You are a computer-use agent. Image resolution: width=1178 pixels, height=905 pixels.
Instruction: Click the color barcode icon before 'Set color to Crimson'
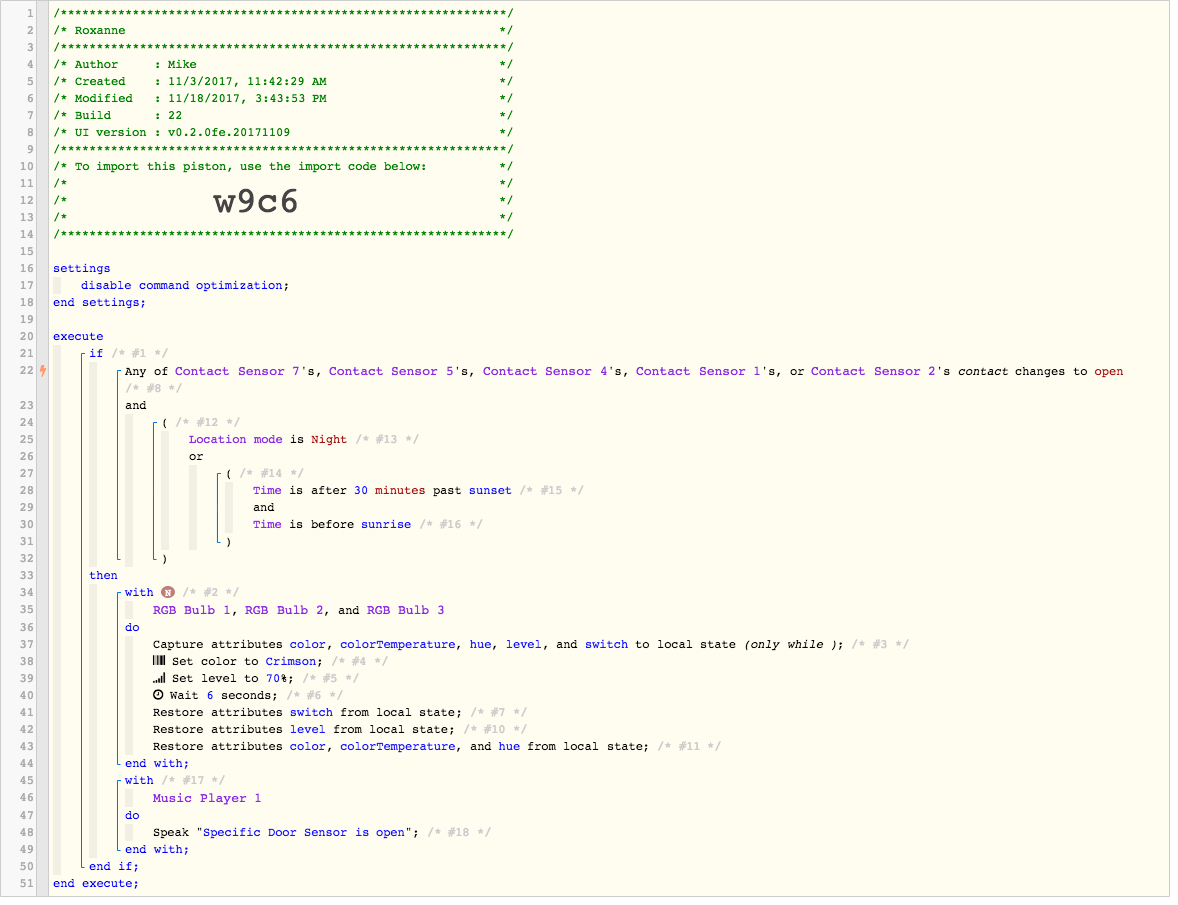click(x=159, y=661)
